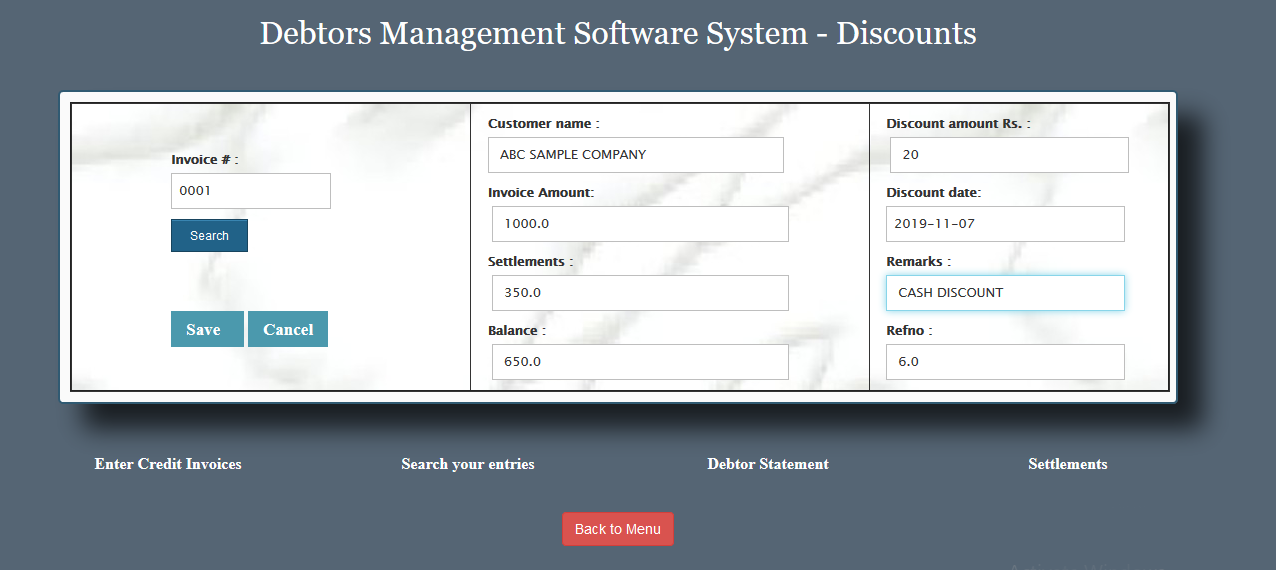Select the Refno field

pyautogui.click(x=1005, y=362)
